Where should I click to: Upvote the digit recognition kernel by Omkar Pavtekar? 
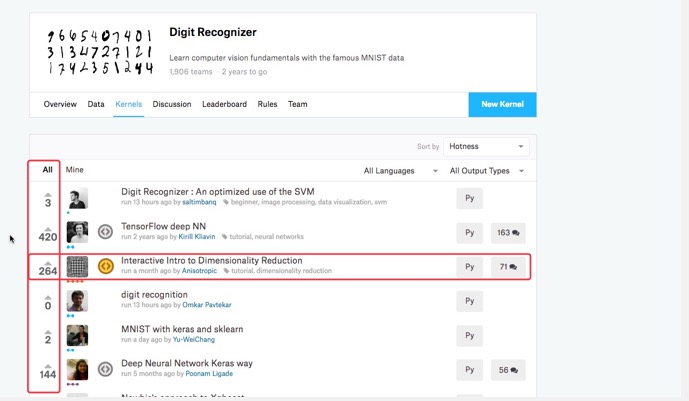47,294
